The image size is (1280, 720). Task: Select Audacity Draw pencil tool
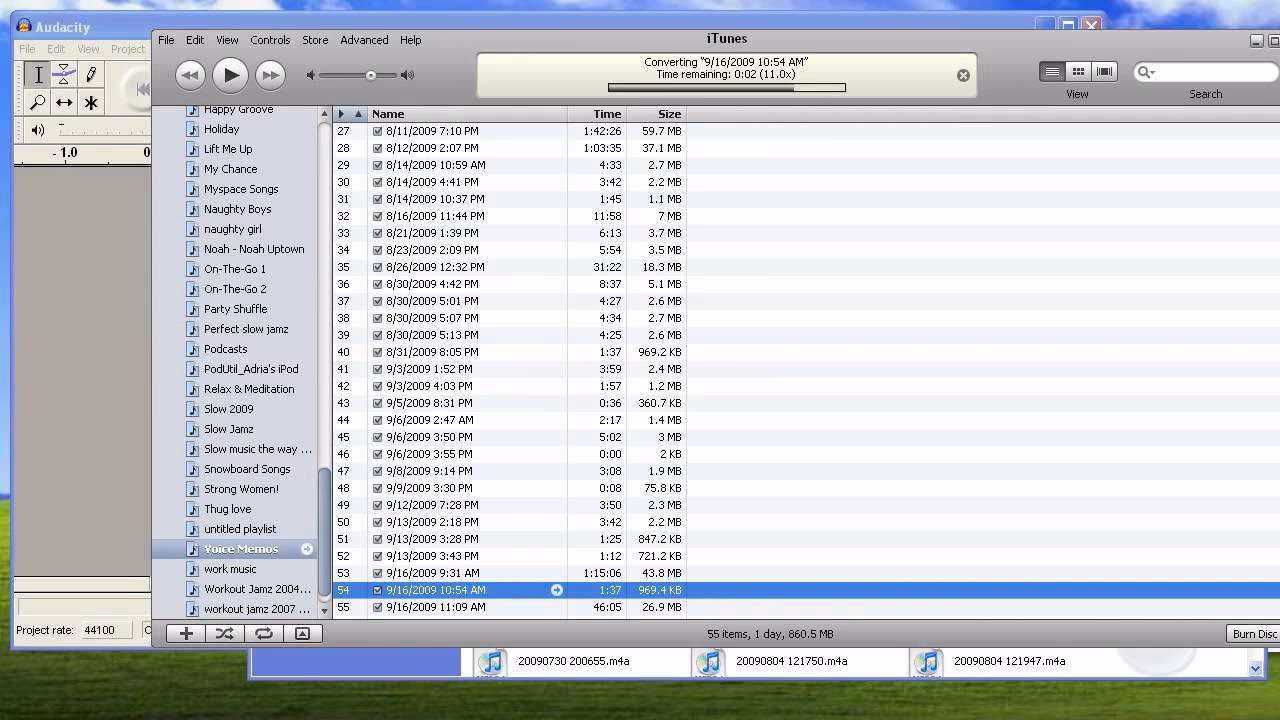(91, 75)
